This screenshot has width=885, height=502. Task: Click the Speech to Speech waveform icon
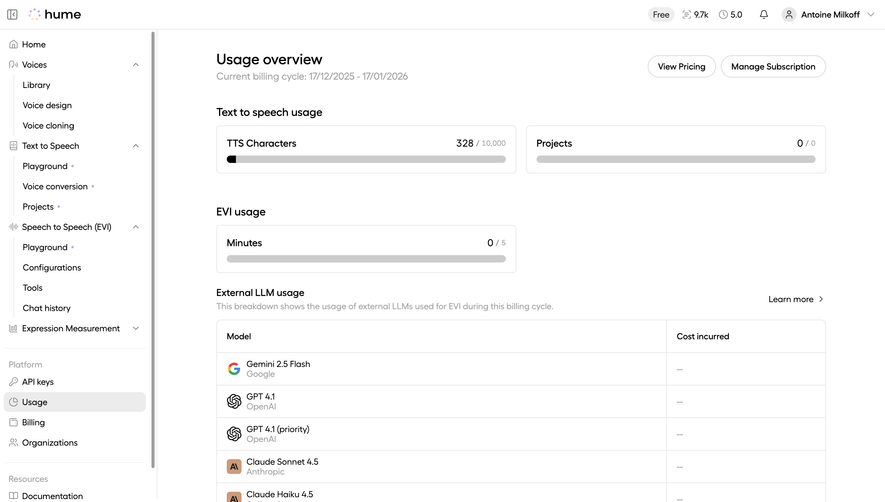[x=14, y=227]
